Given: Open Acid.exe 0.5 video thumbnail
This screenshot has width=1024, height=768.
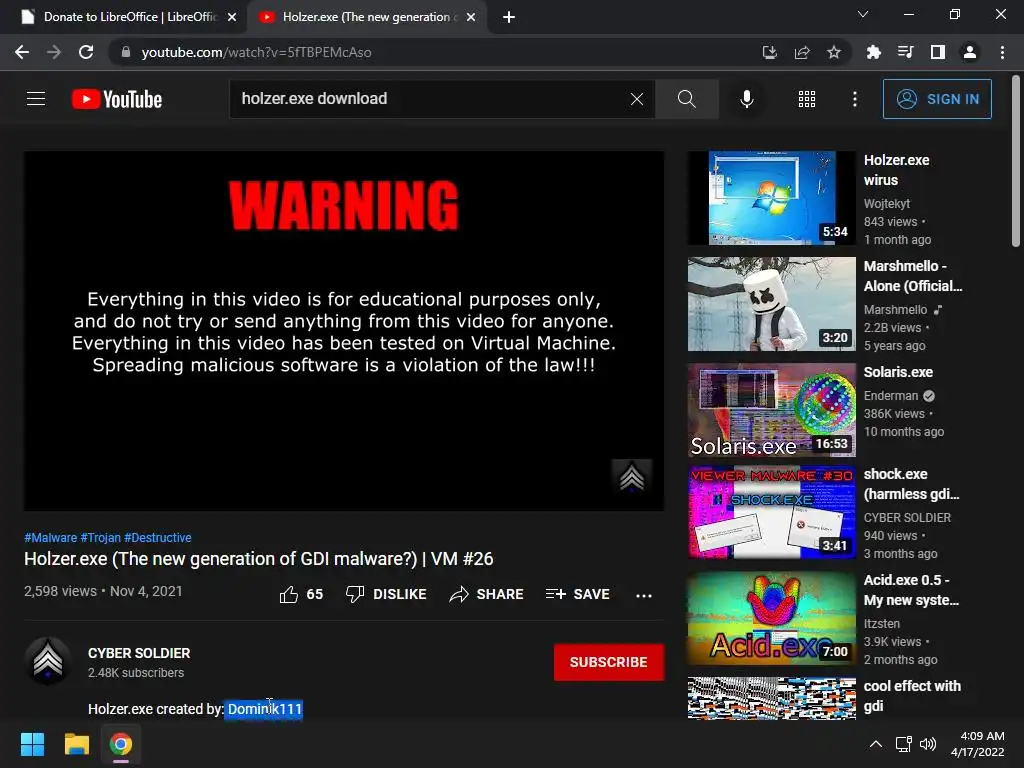Looking at the screenshot, I should point(771,618).
